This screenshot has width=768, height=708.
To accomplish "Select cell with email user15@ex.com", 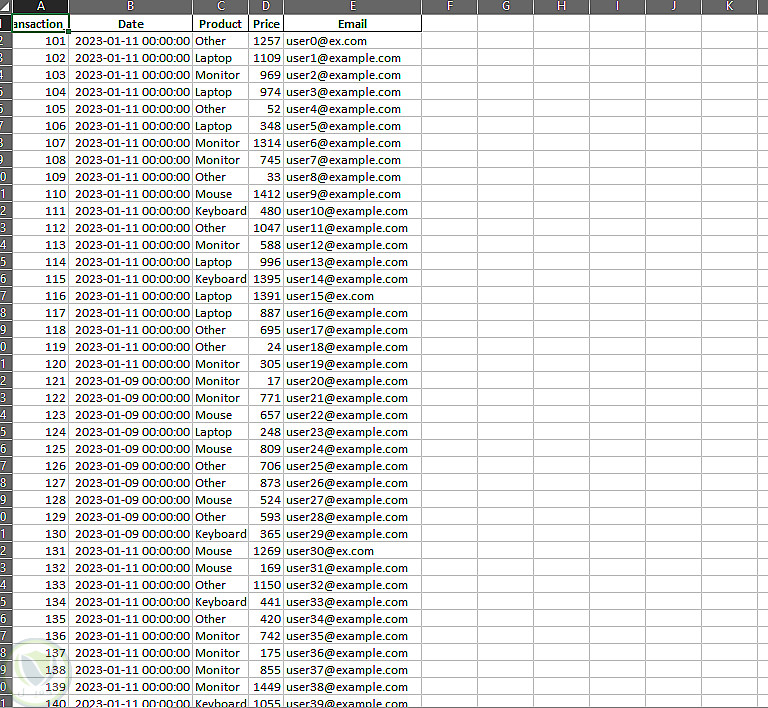I will tap(353, 296).
